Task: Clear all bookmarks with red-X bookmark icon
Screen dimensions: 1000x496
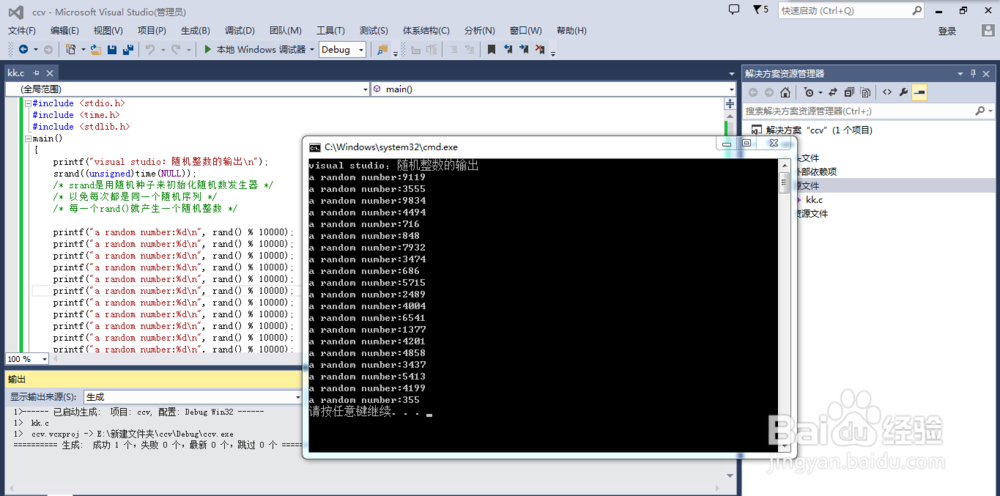Action: coord(540,49)
